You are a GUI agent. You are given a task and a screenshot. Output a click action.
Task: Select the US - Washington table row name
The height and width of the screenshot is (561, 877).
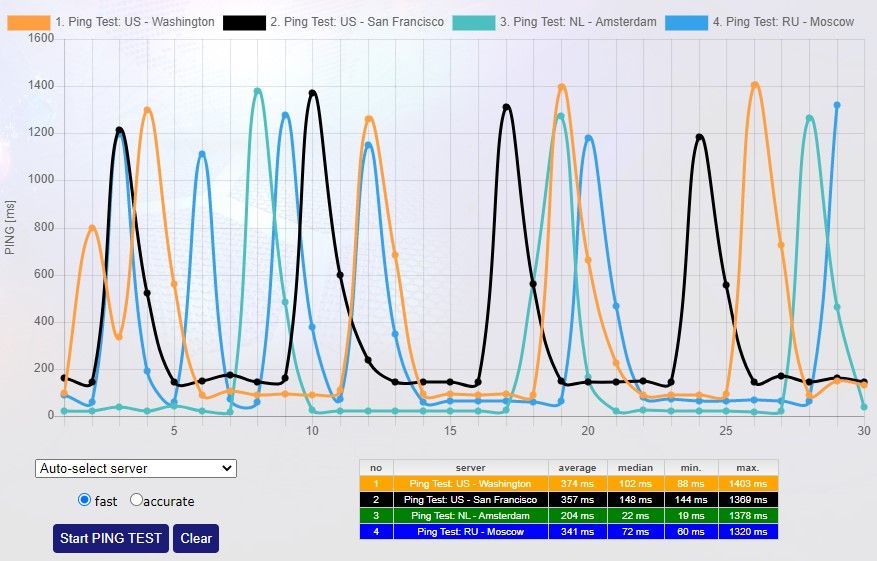470,483
